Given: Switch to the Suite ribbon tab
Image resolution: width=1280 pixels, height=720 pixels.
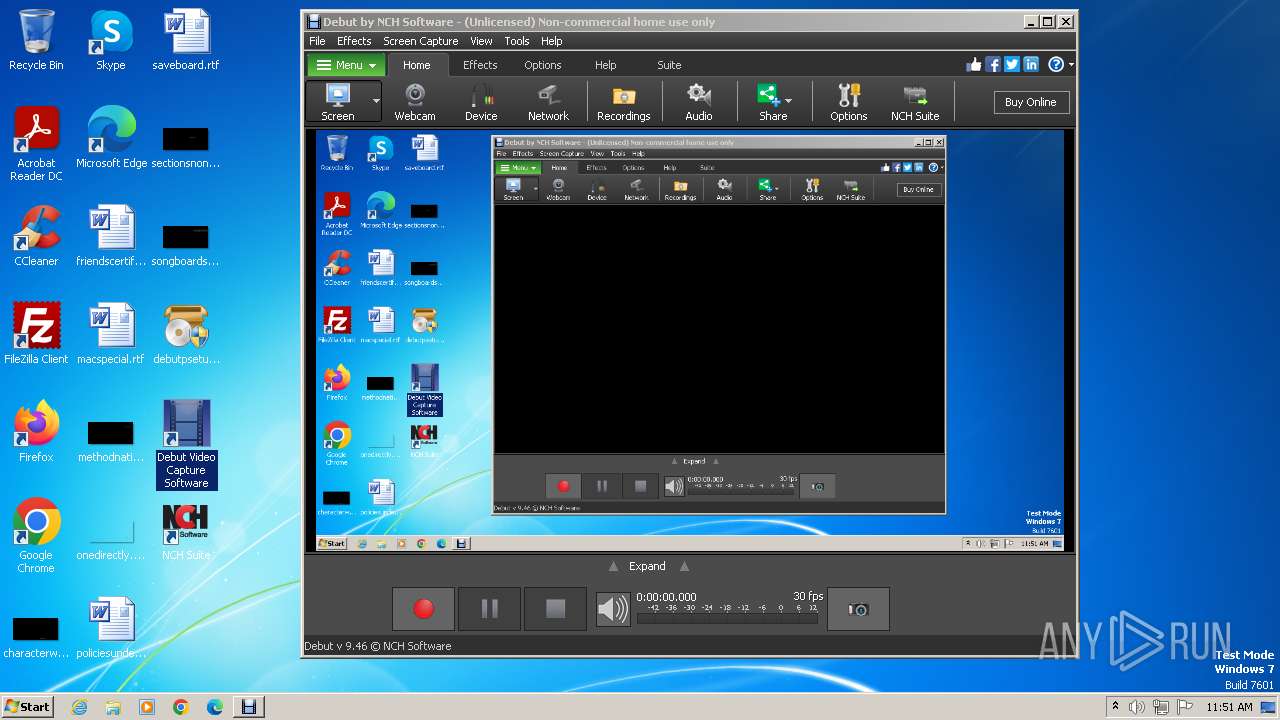Looking at the screenshot, I should [669, 65].
